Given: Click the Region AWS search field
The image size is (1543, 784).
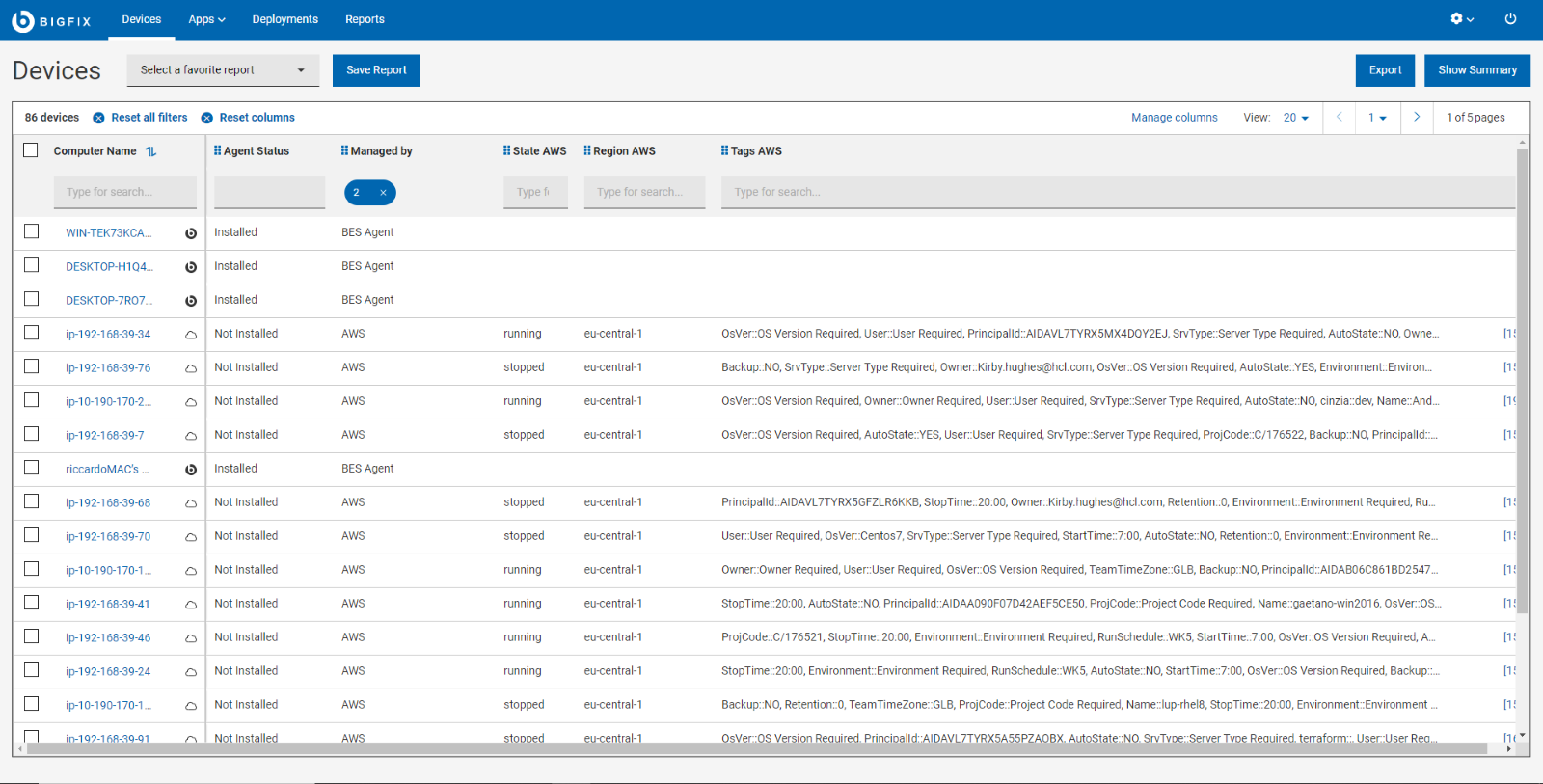Looking at the screenshot, I should pyautogui.click(x=644, y=193).
